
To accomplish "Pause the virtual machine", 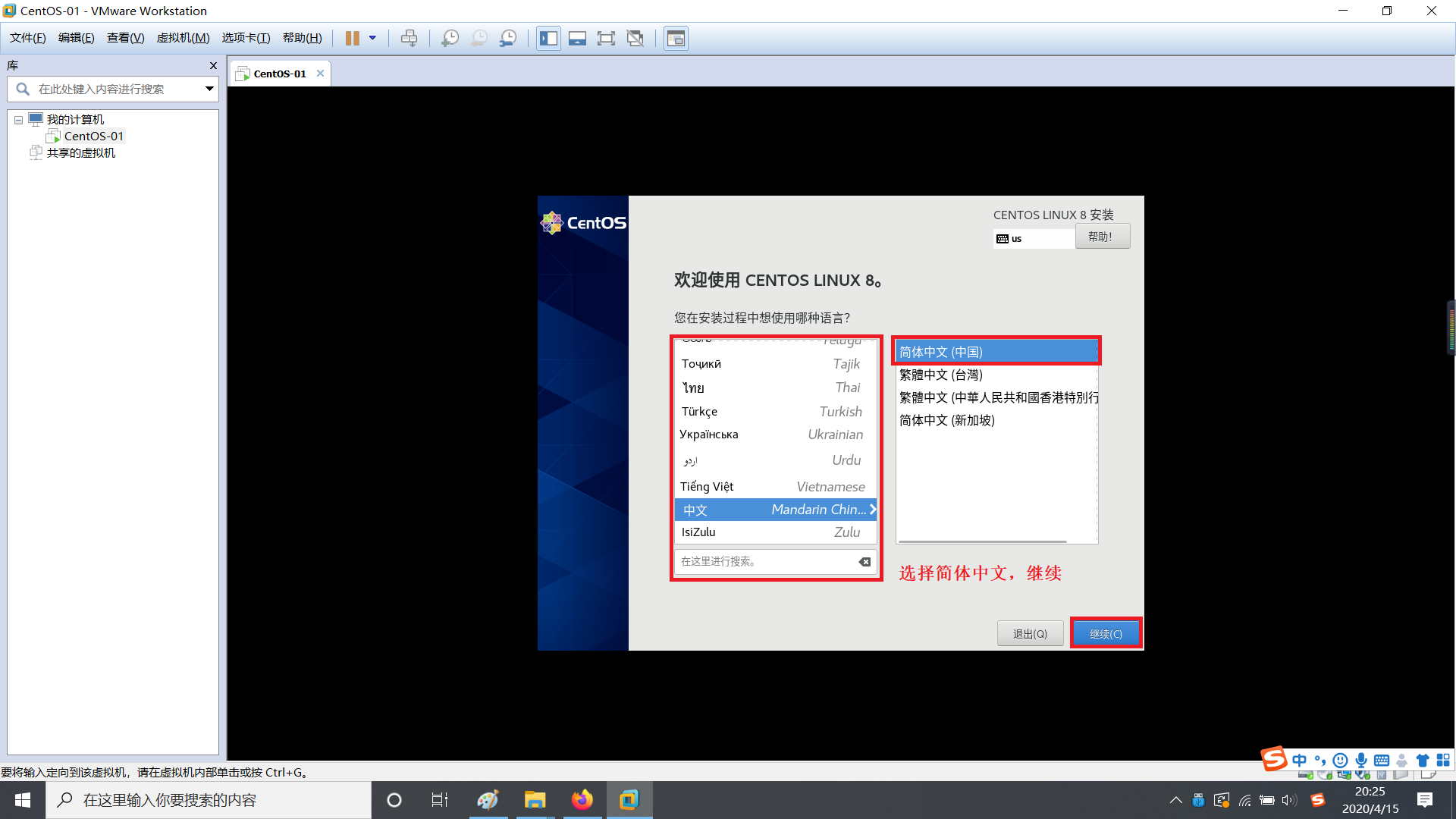I will [352, 38].
